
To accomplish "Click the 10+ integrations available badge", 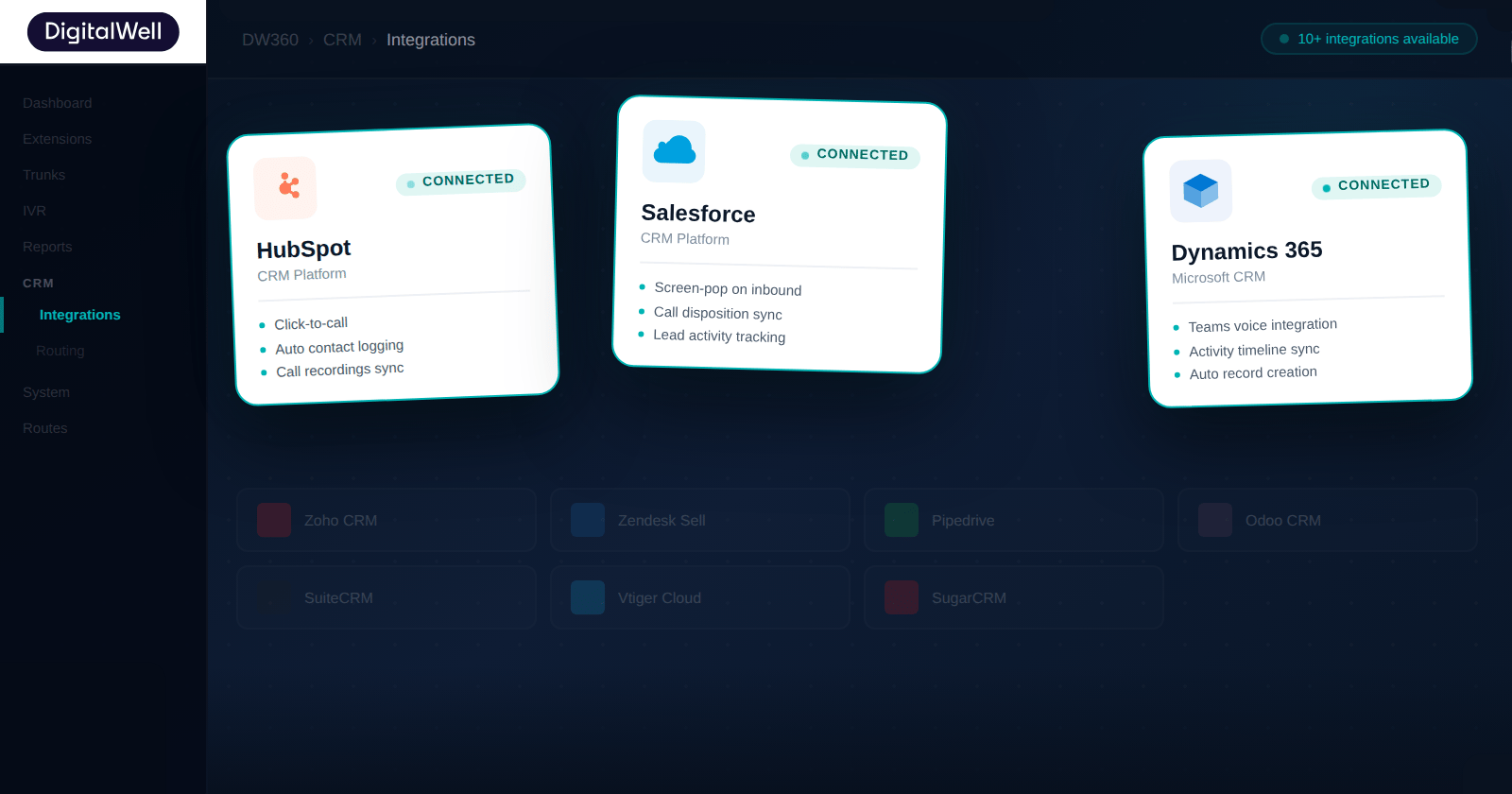I will (x=1369, y=39).
